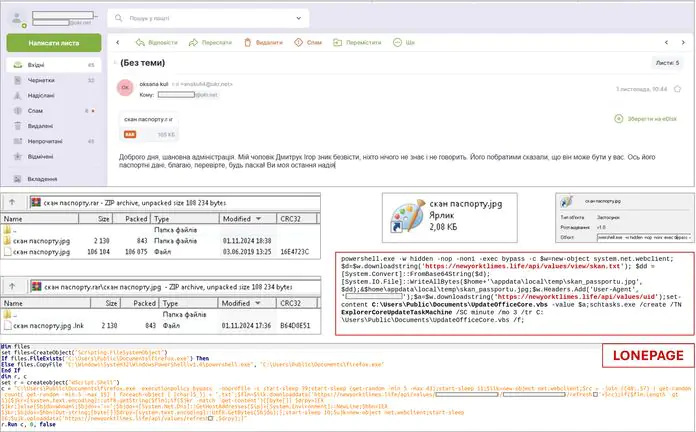The width and height of the screenshot is (696, 432).
Task: Click the small shortcut icon in the properties panel
Action: pos(566,202)
